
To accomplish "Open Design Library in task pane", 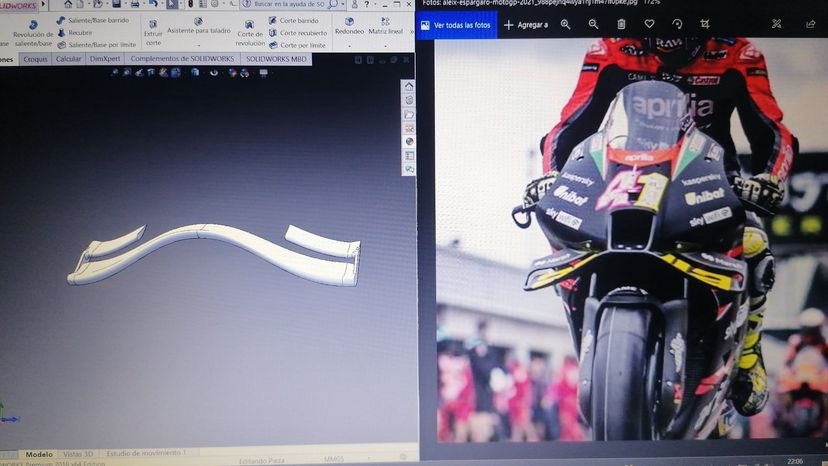I will [409, 100].
